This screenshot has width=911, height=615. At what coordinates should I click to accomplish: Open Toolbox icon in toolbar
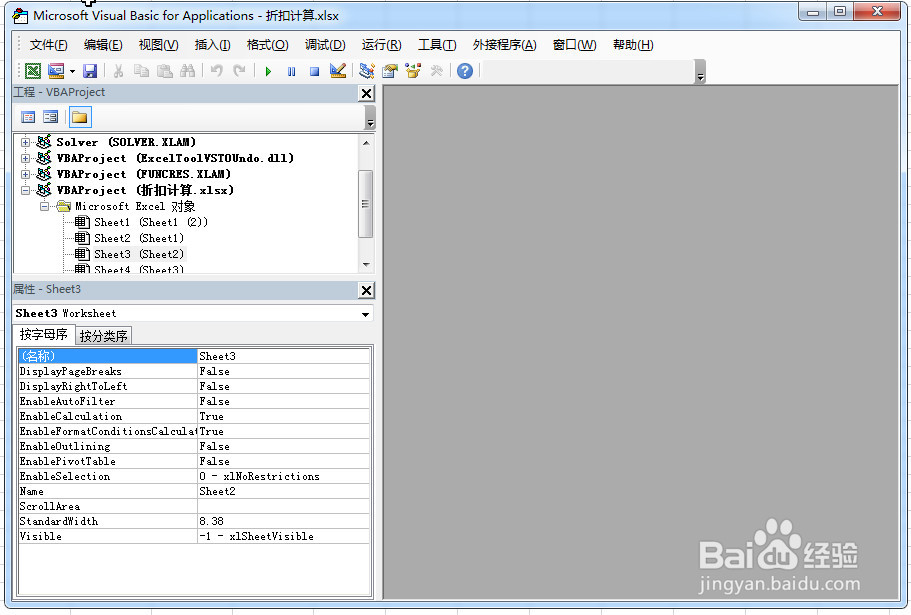(x=436, y=71)
